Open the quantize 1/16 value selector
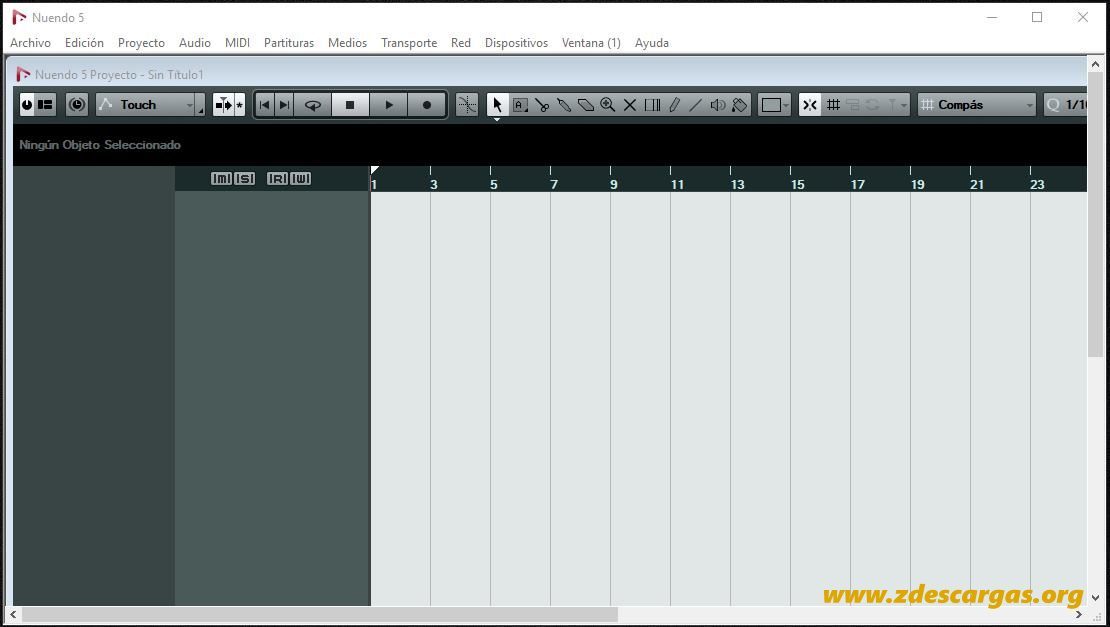The width and height of the screenshot is (1110, 627). [x=1065, y=105]
